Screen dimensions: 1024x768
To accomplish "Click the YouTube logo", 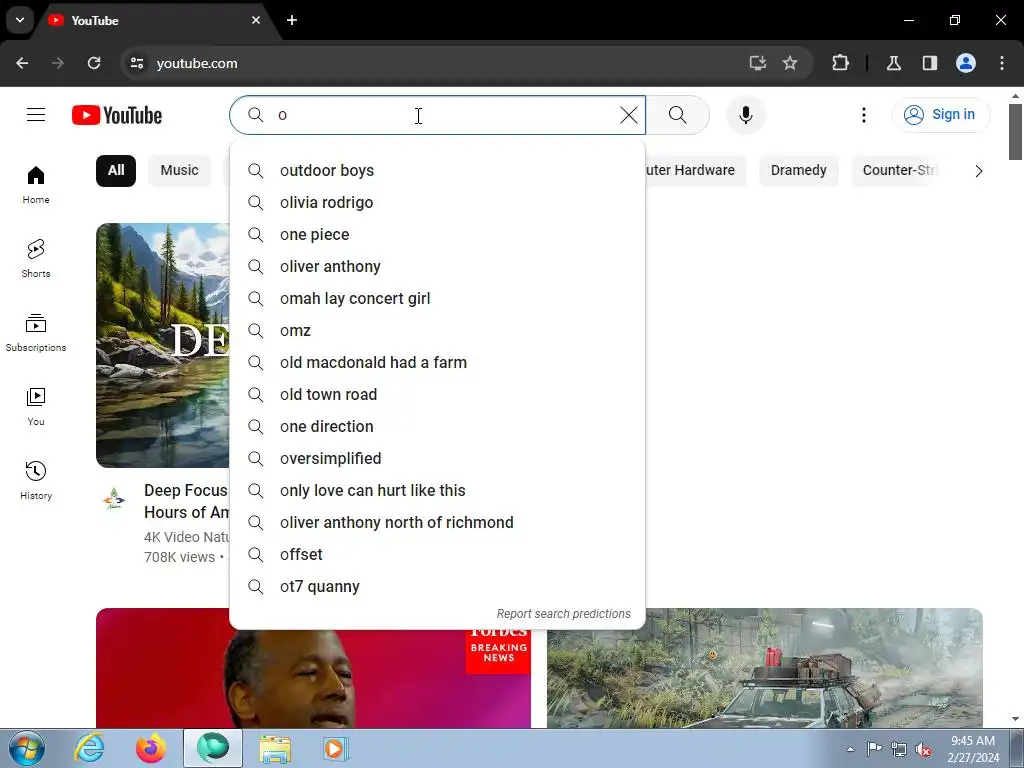I will (x=117, y=115).
